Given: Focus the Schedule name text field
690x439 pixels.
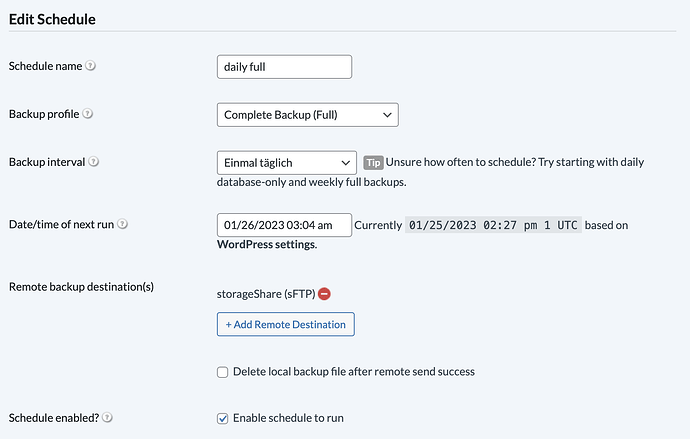Looking at the screenshot, I should point(284,67).
